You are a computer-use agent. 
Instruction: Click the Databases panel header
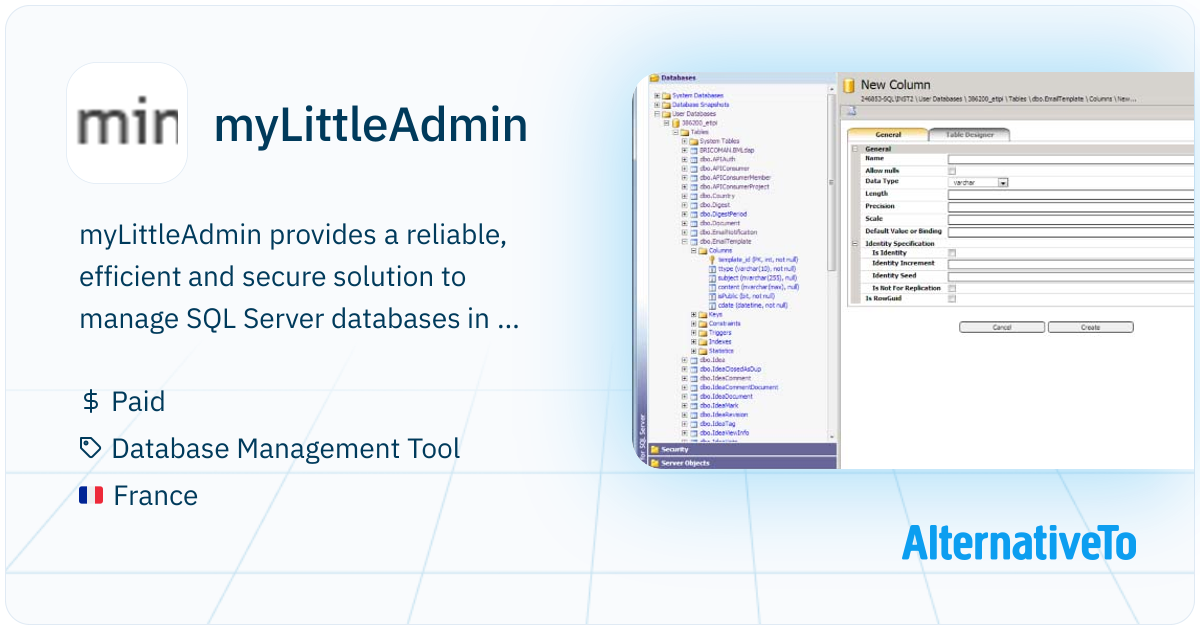[743, 77]
